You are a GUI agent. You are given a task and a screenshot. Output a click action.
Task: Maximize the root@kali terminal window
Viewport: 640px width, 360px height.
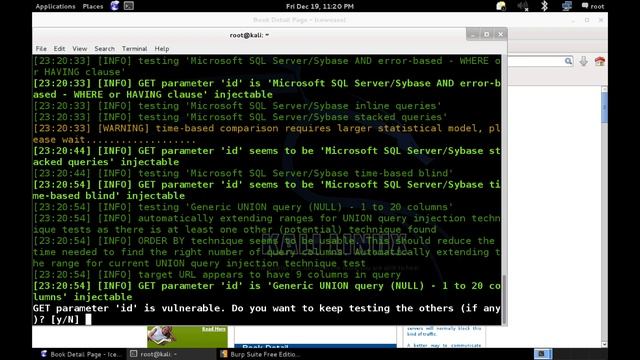pyautogui.click(x=487, y=34)
